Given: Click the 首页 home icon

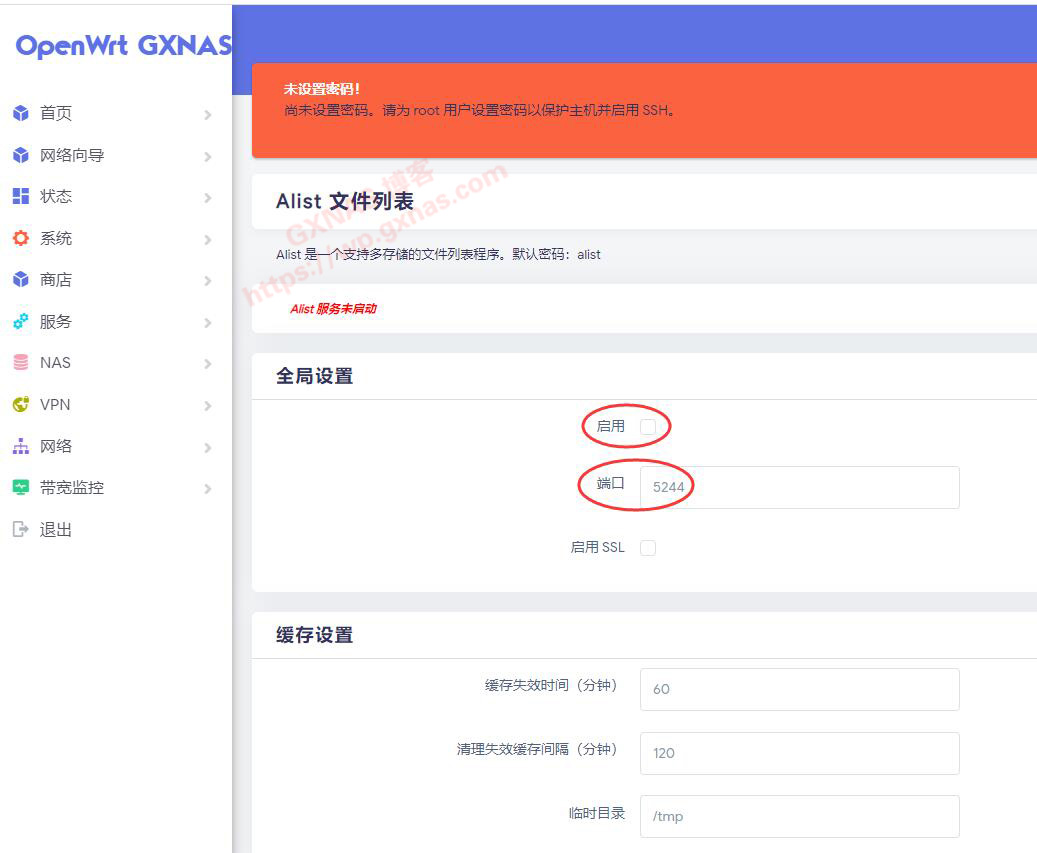Looking at the screenshot, I should pyautogui.click(x=22, y=113).
